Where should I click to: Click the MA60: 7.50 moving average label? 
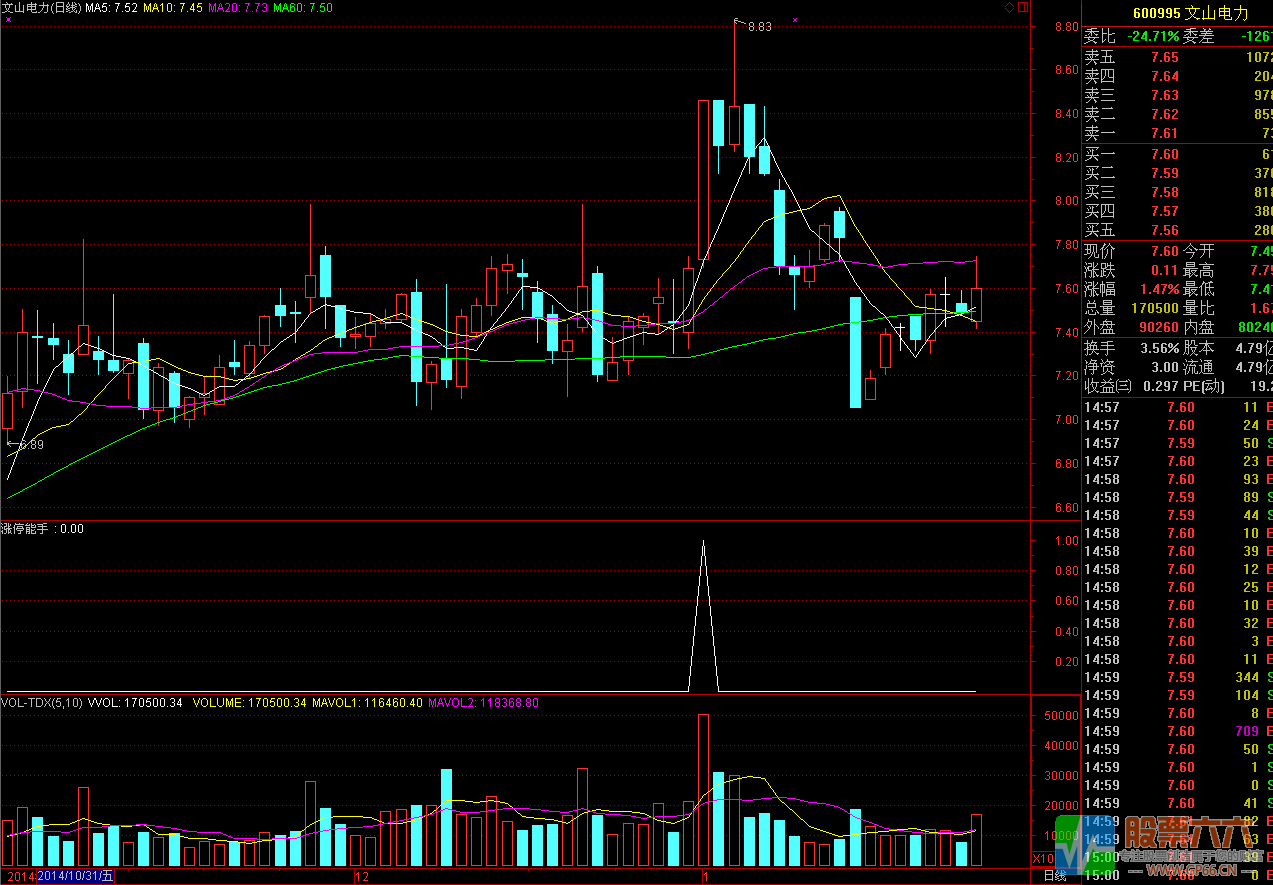[302, 7]
